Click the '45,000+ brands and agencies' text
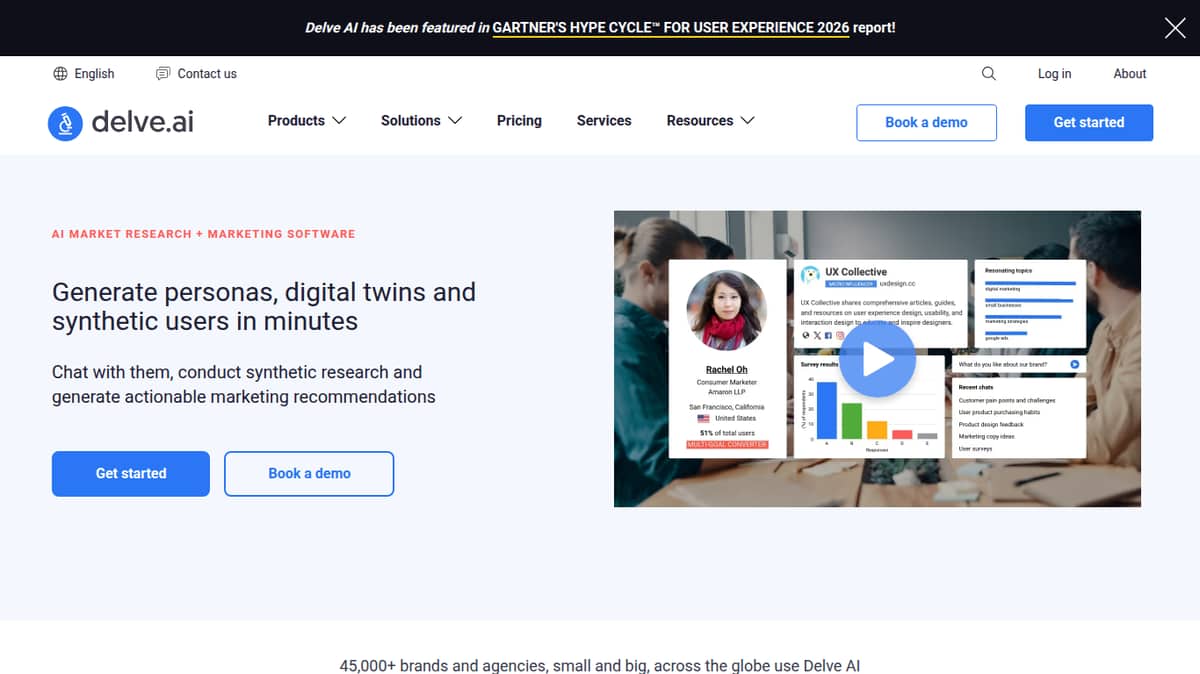Viewport: 1200px width, 674px height. 600,665
